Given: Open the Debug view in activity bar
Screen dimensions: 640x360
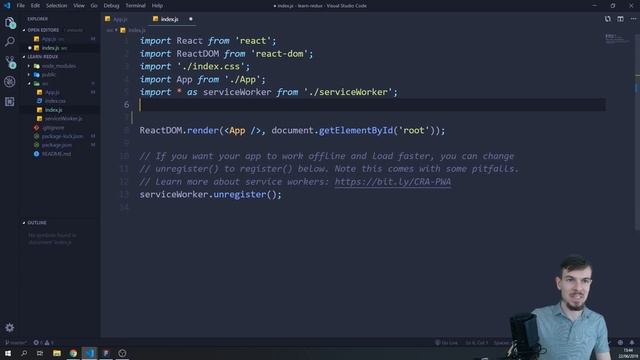Looking at the screenshot, I should pyautogui.click(x=10, y=82).
